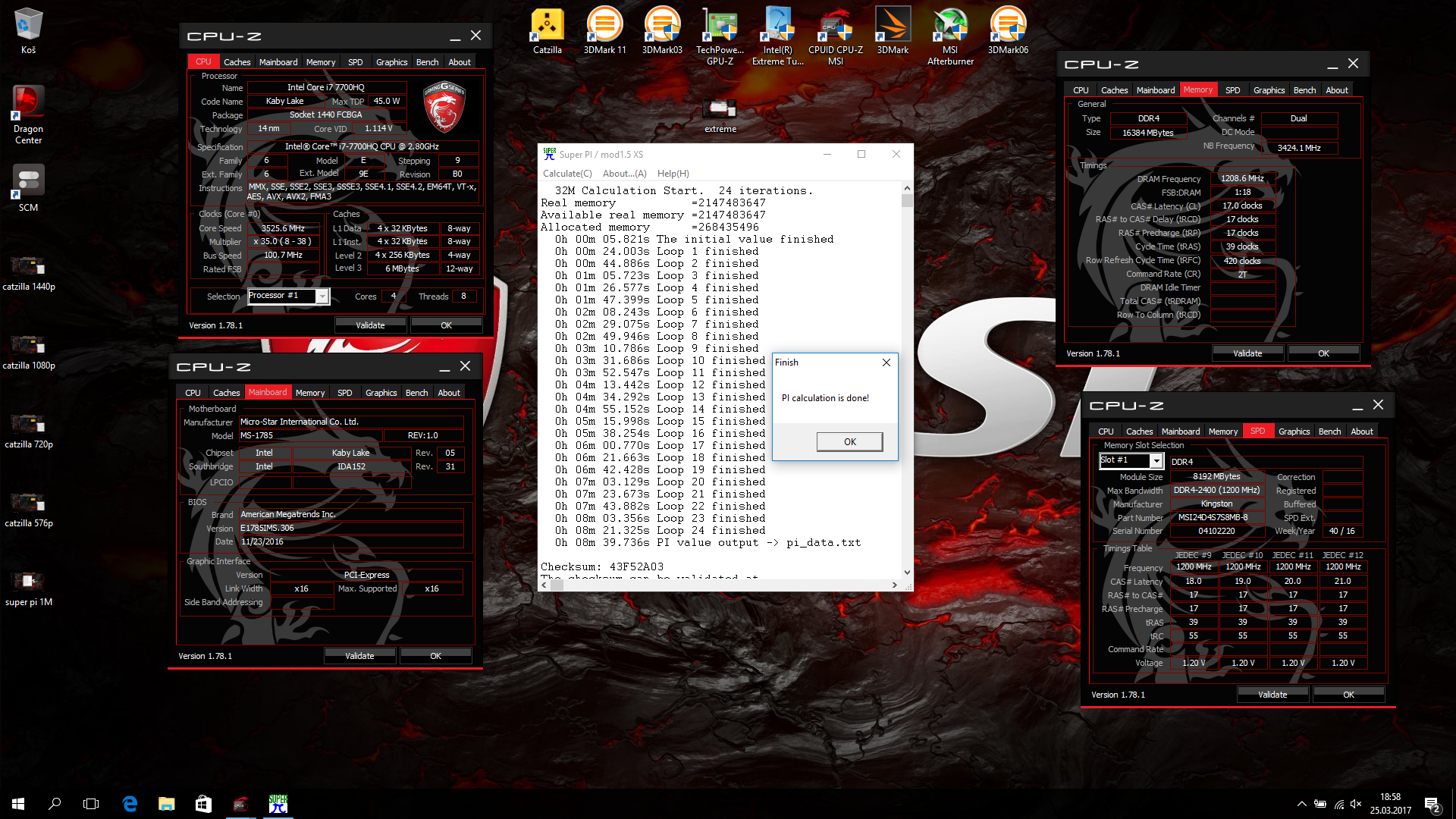Open About tab in SPD CPU-Z window
The image size is (1456, 819).
coord(1361,431)
